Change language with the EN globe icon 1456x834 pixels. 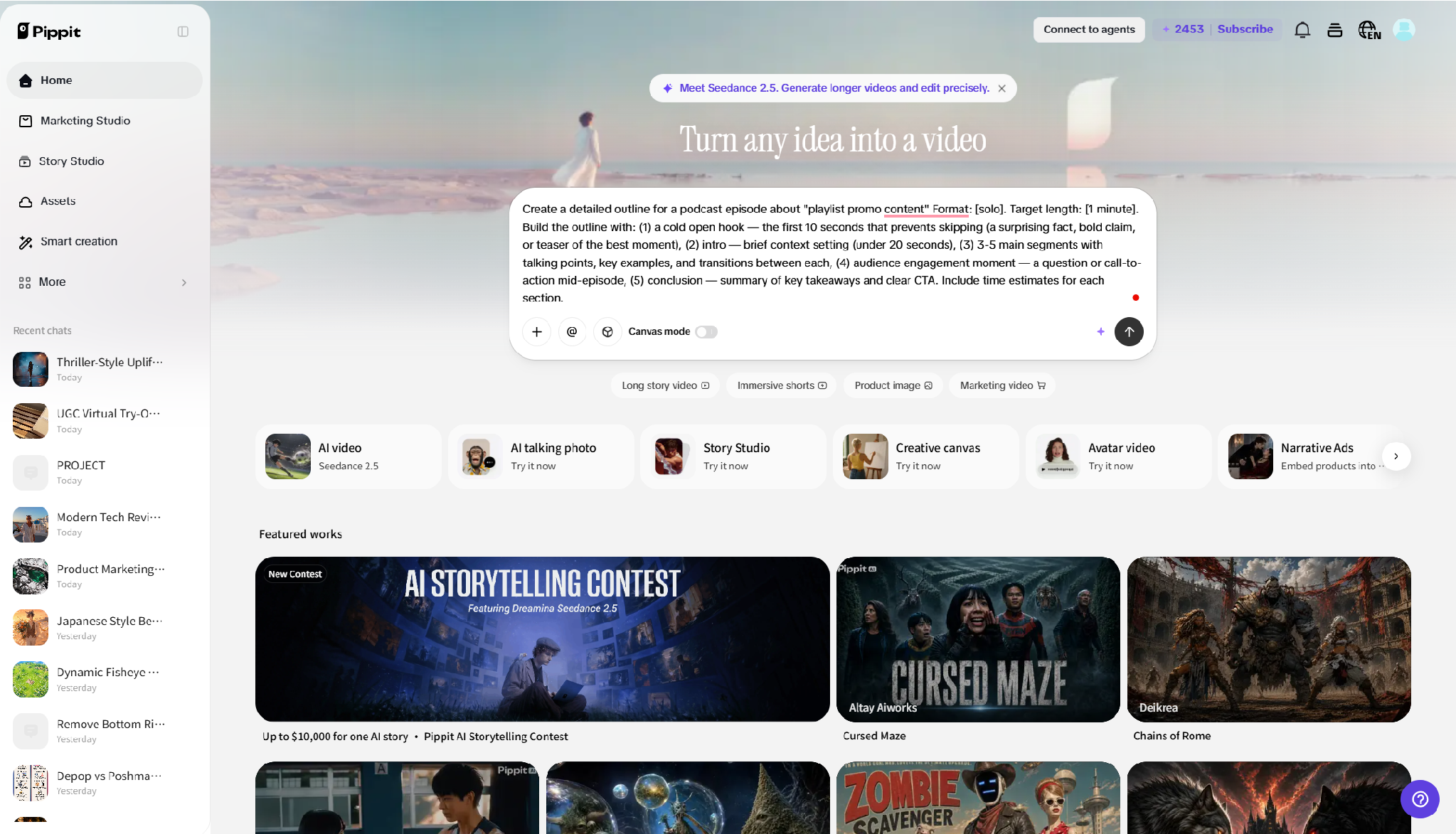click(1369, 30)
